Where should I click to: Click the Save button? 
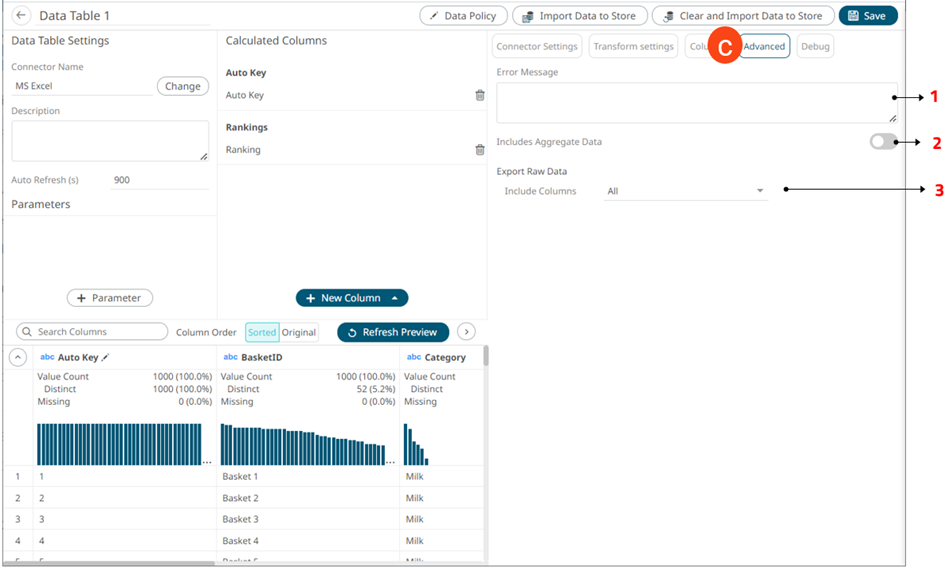[867, 16]
